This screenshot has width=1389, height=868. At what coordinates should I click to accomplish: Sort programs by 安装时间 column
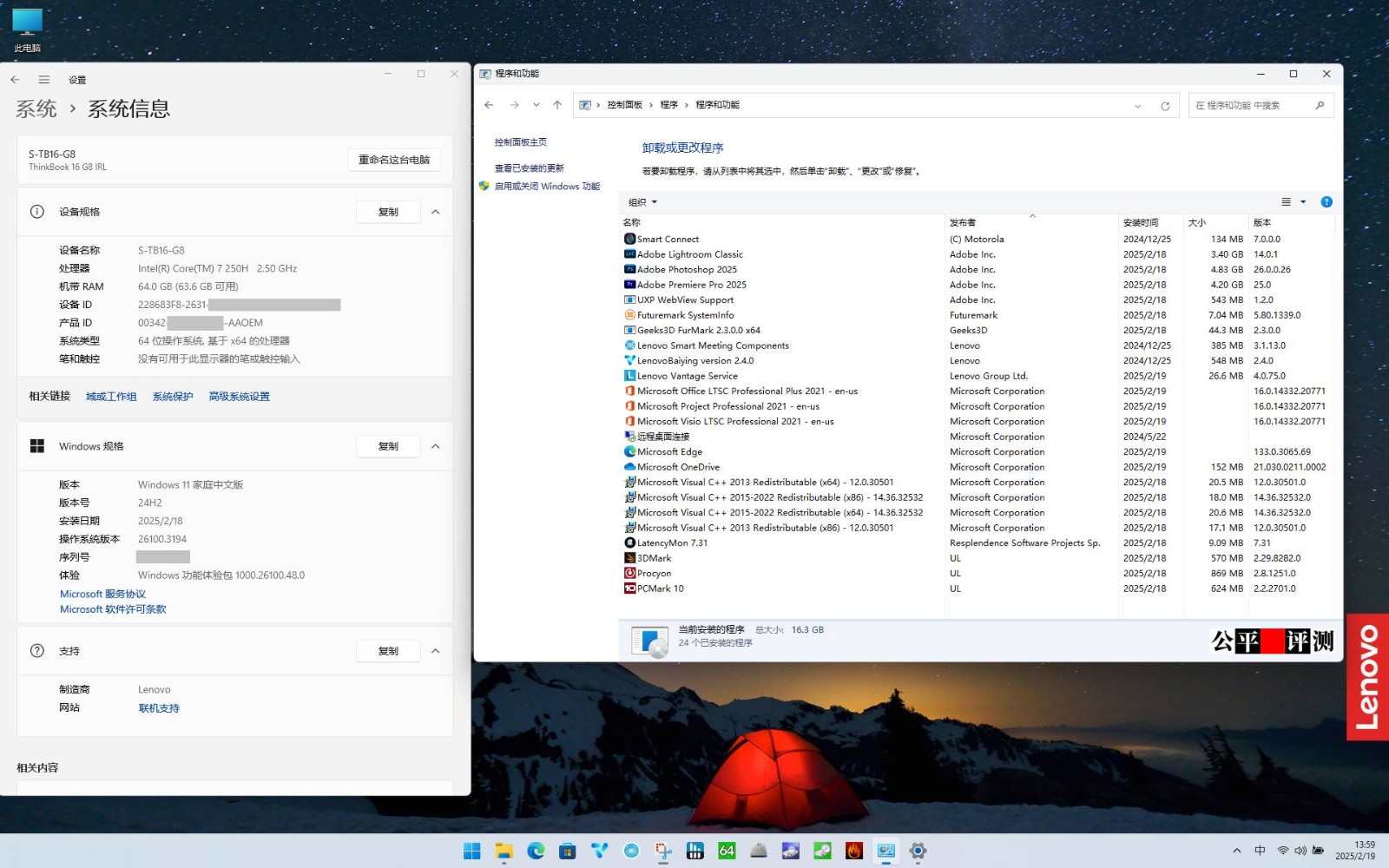point(1151,223)
